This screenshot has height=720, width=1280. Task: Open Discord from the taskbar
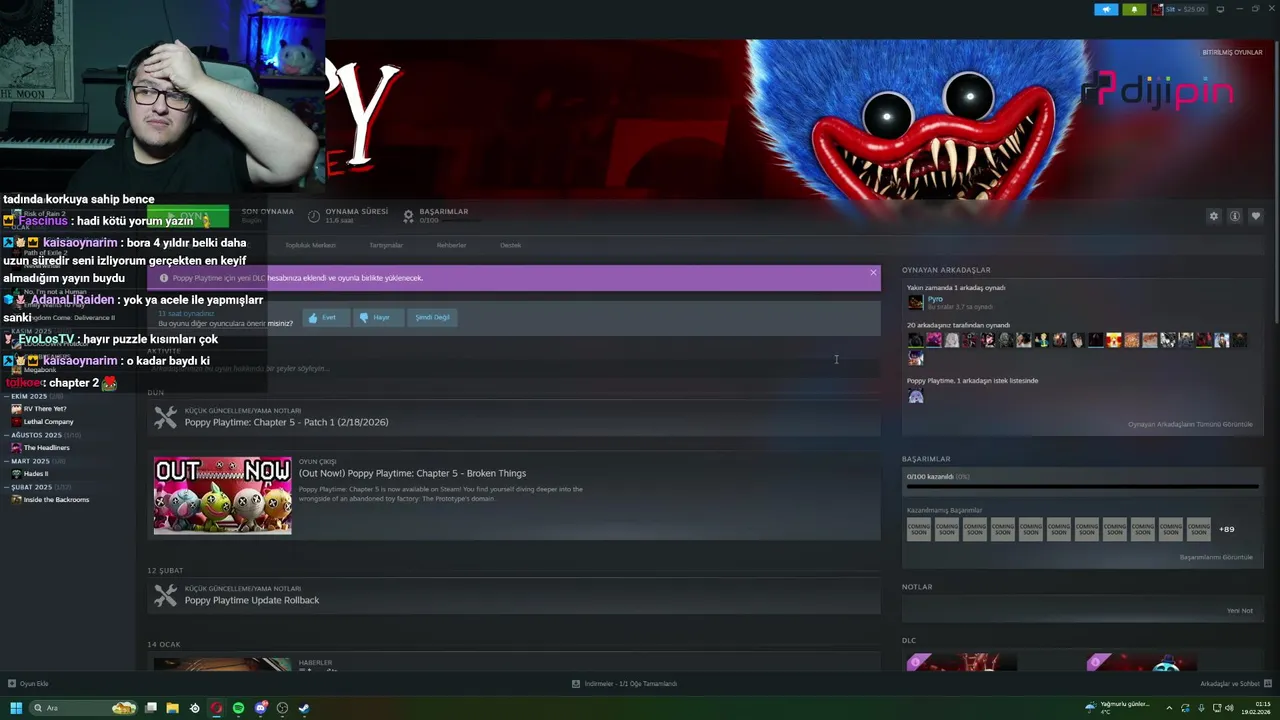pyautogui.click(x=260, y=708)
